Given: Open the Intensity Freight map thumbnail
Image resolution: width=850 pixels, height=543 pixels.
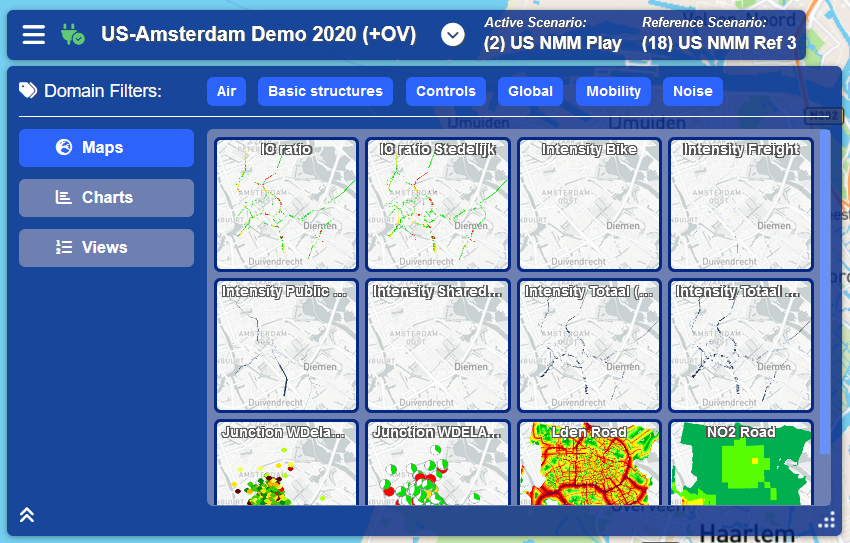Looking at the screenshot, I should 740,204.
